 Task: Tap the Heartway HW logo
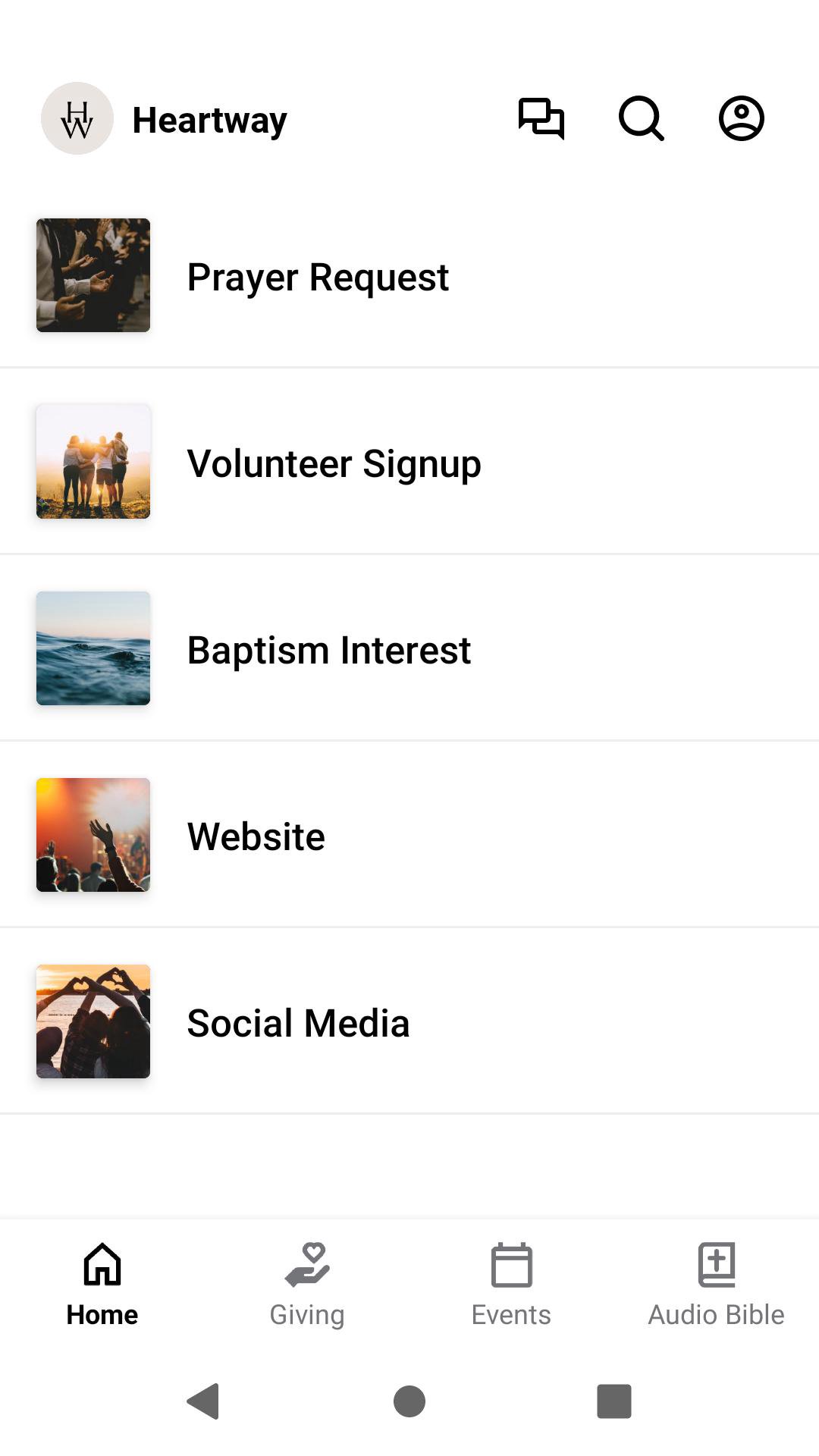click(x=77, y=118)
